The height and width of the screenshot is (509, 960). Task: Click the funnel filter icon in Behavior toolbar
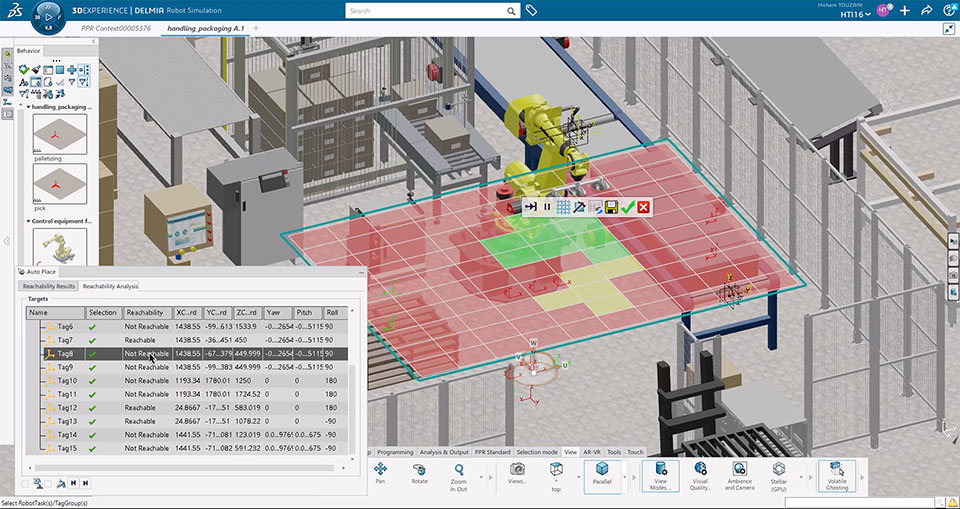tap(72, 81)
